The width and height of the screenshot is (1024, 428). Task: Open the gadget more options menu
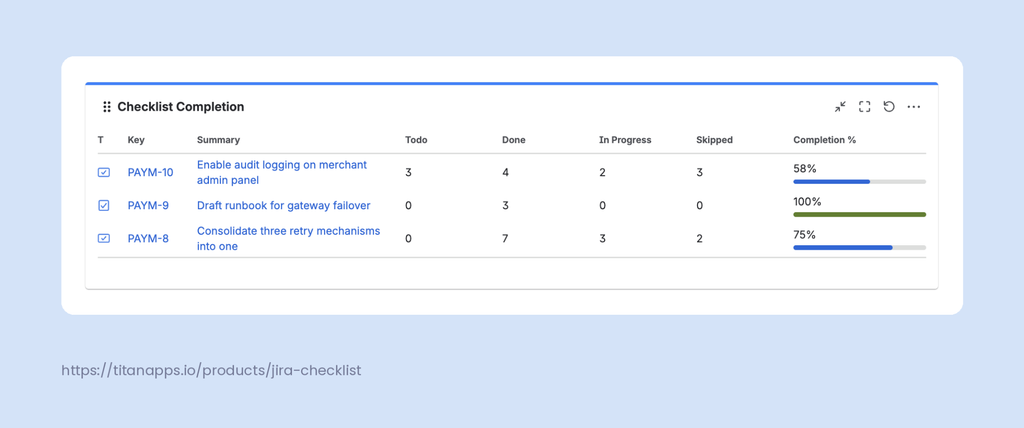click(914, 107)
